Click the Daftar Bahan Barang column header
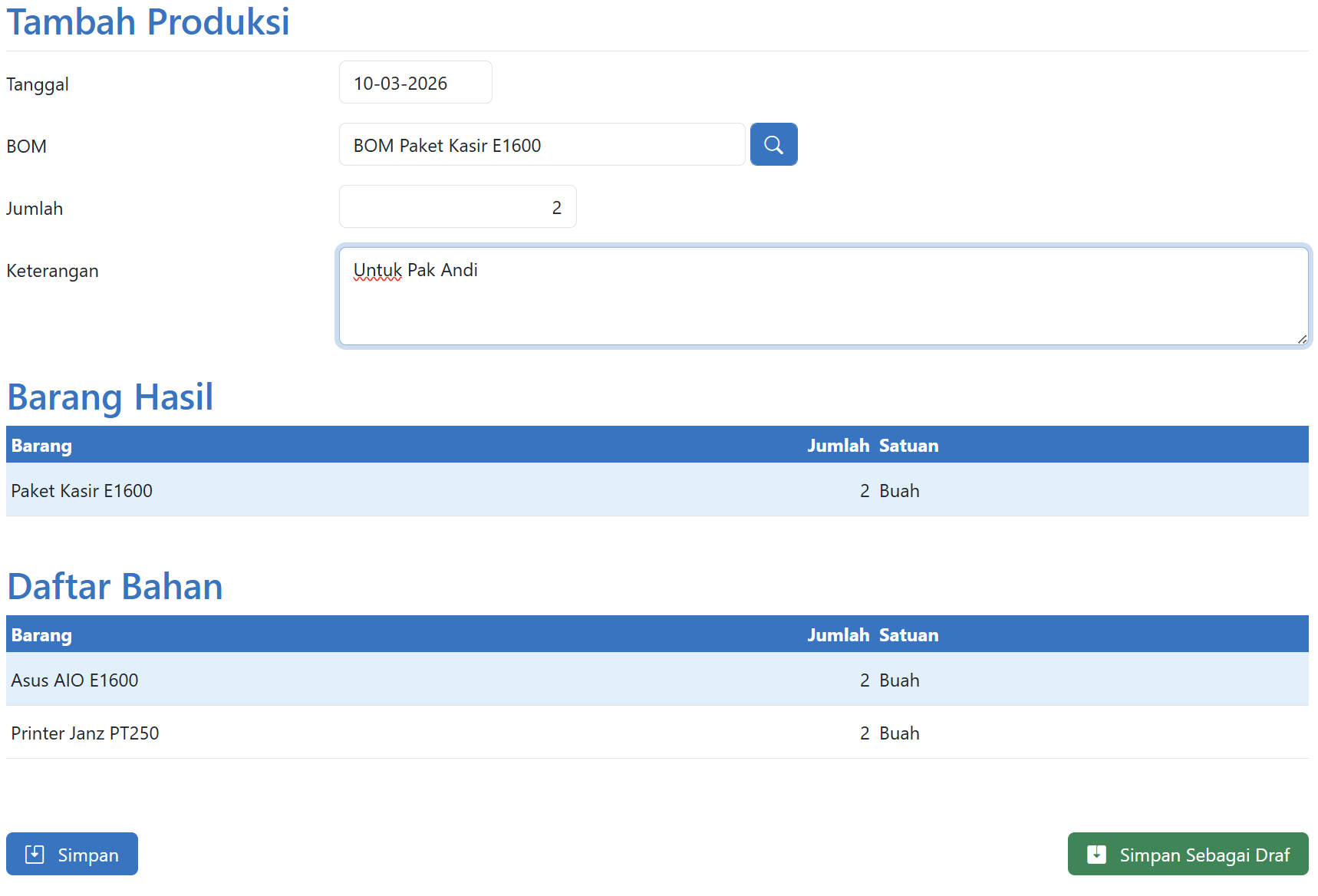The image size is (1318, 896). click(x=41, y=634)
